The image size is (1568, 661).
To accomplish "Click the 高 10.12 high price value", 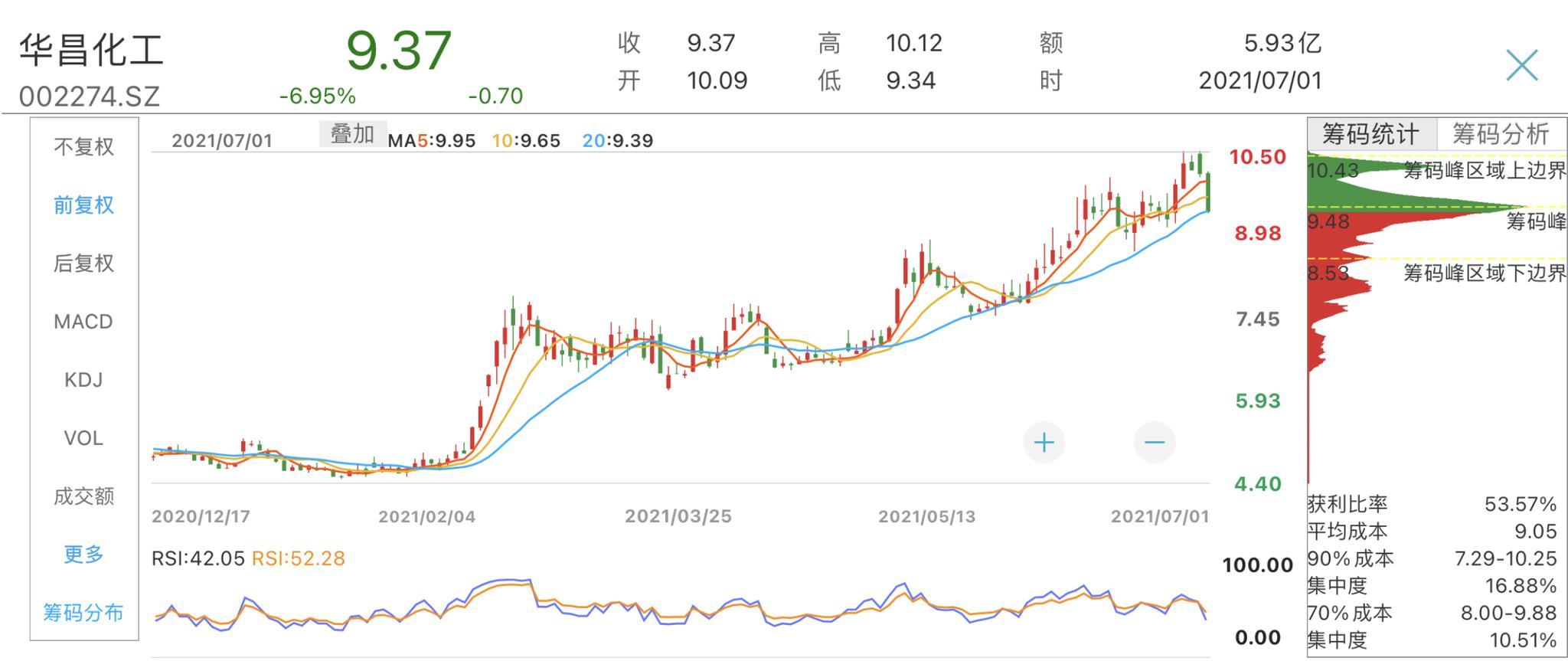I will point(914,43).
